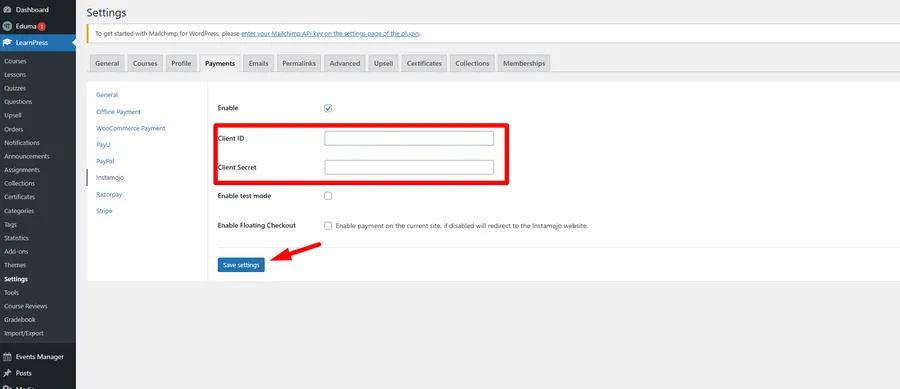Open the Certificates settings tab
900x389 pixels.
tap(424, 63)
